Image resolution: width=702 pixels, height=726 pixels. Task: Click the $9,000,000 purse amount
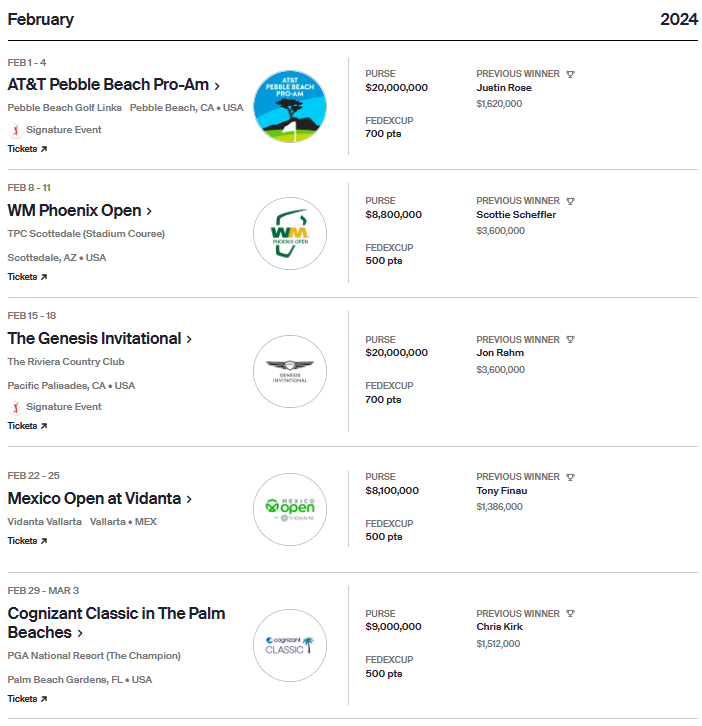tap(393, 627)
